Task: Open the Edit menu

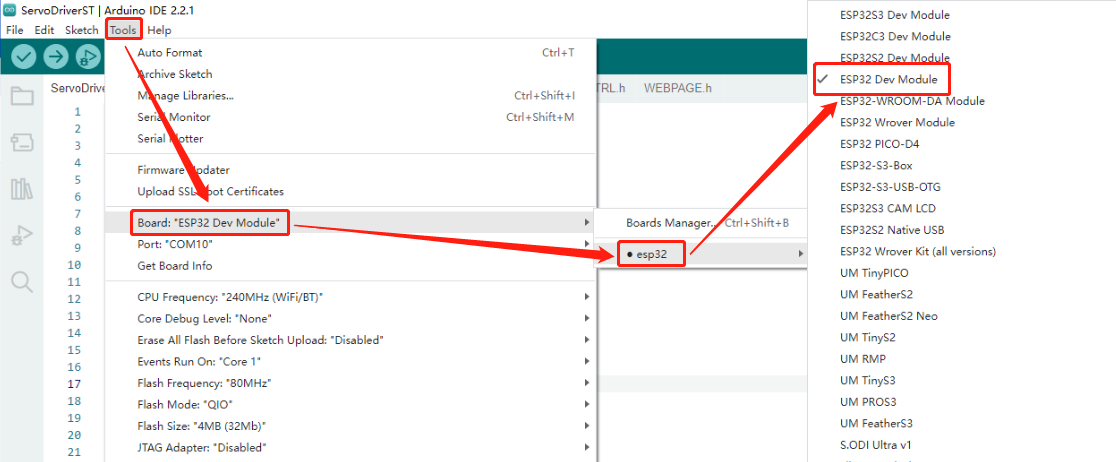Action: click(44, 30)
